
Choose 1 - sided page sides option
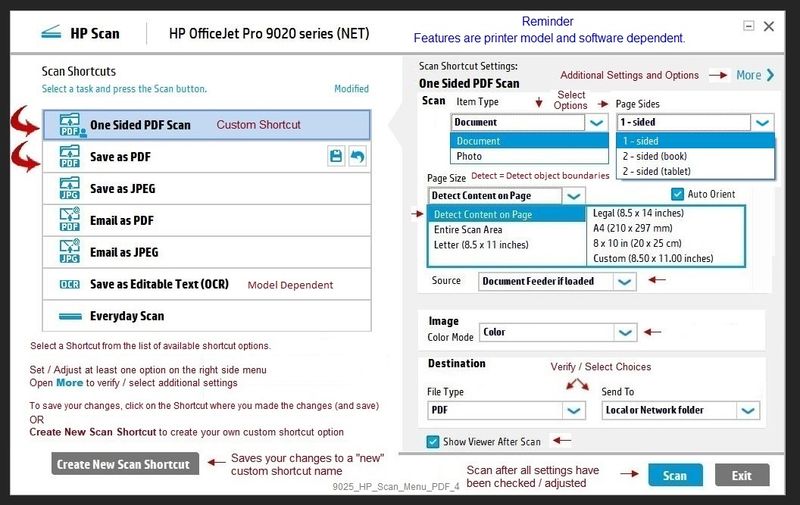click(695, 141)
